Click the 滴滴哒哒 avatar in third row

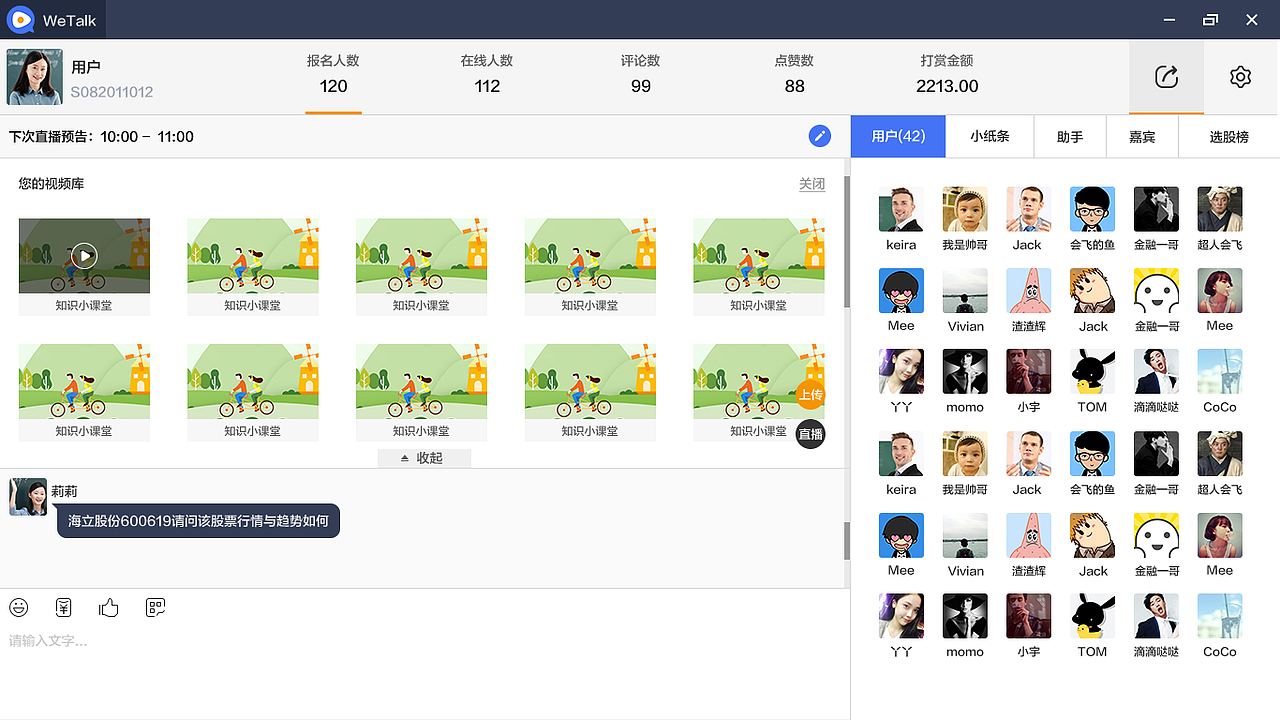[1156, 371]
